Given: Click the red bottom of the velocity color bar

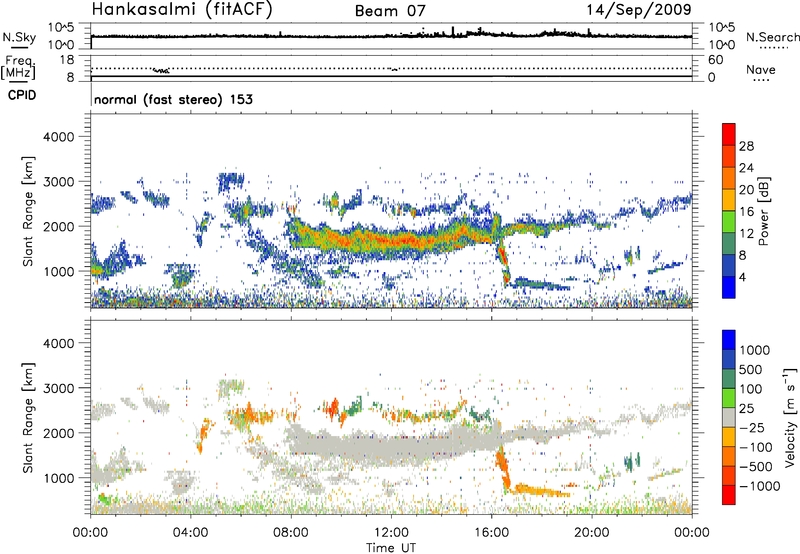Looking at the screenshot, I should [x=729, y=495].
